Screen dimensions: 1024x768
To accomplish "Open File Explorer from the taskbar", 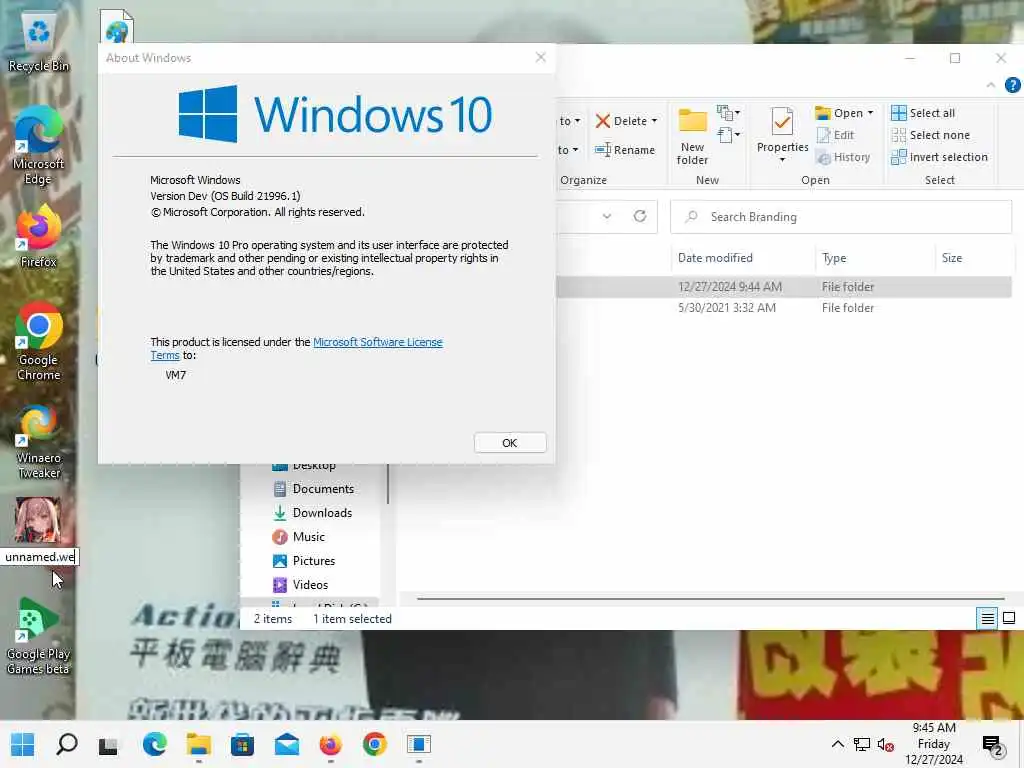I will tap(199, 744).
